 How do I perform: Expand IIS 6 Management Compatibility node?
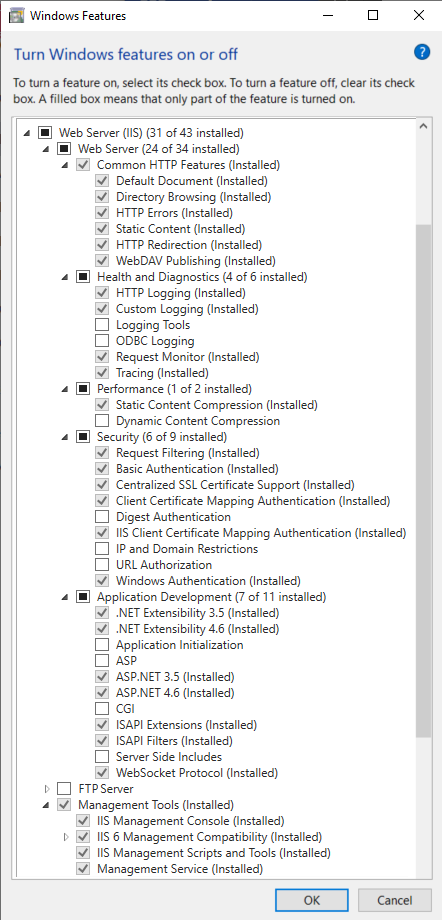pos(66,837)
